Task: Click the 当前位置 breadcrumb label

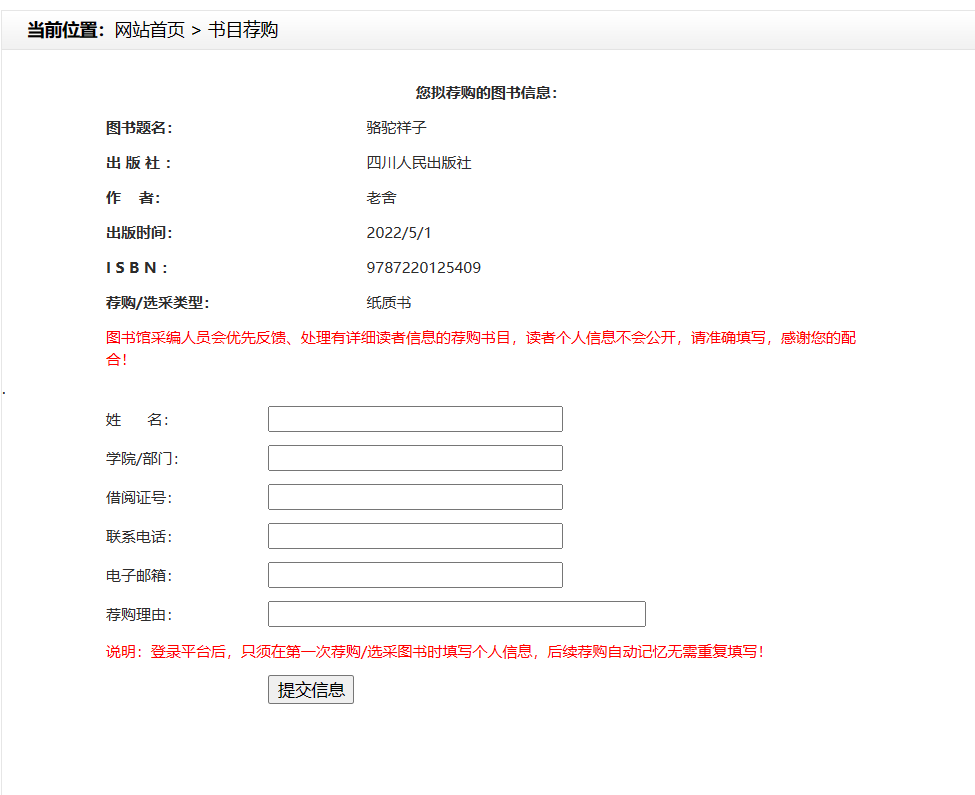Action: pyautogui.click(x=65, y=30)
